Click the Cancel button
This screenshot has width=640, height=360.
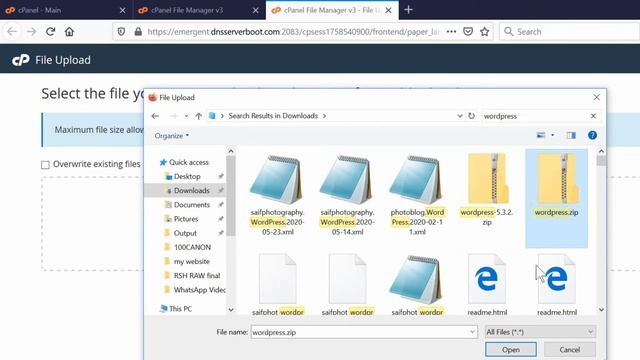[569, 350]
